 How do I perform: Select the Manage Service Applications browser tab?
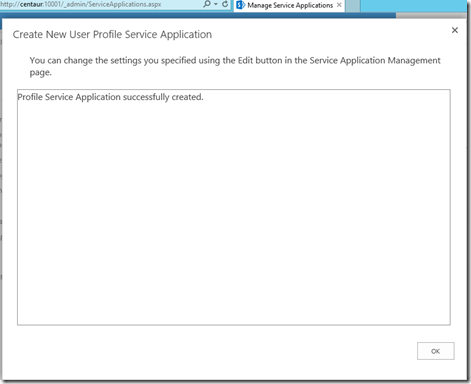pyautogui.click(x=289, y=5)
